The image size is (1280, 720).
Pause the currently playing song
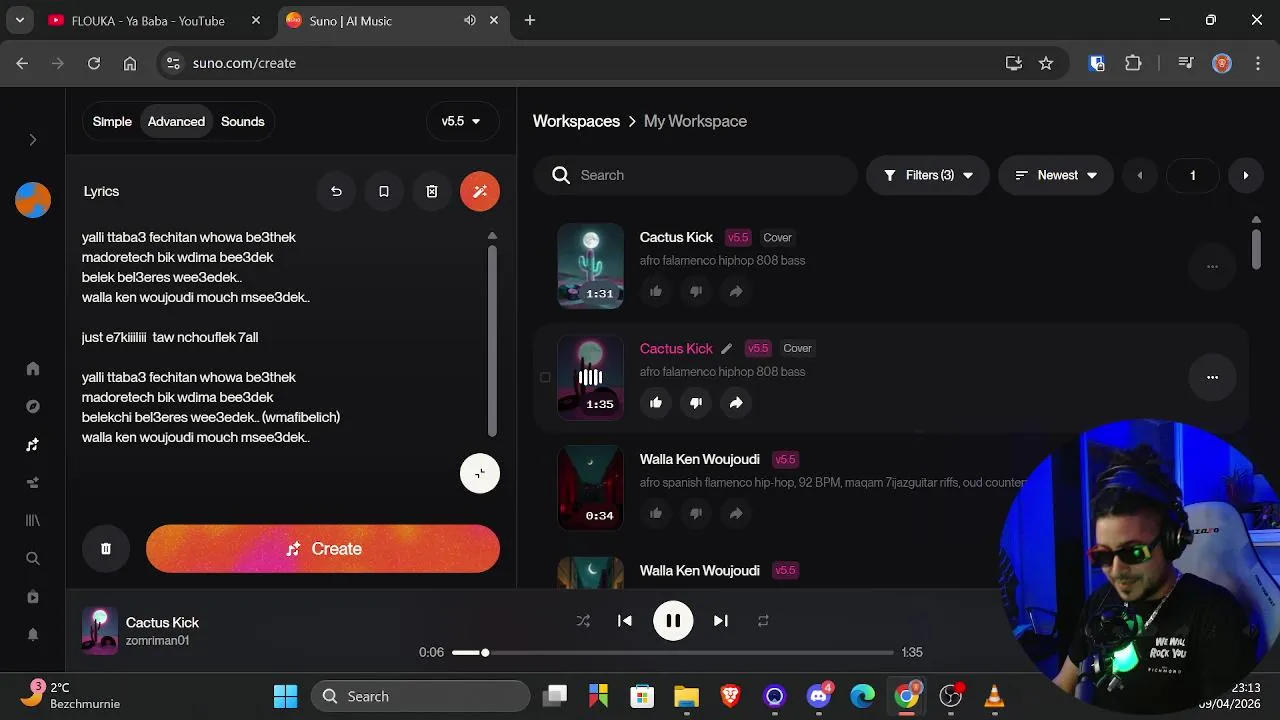point(673,621)
